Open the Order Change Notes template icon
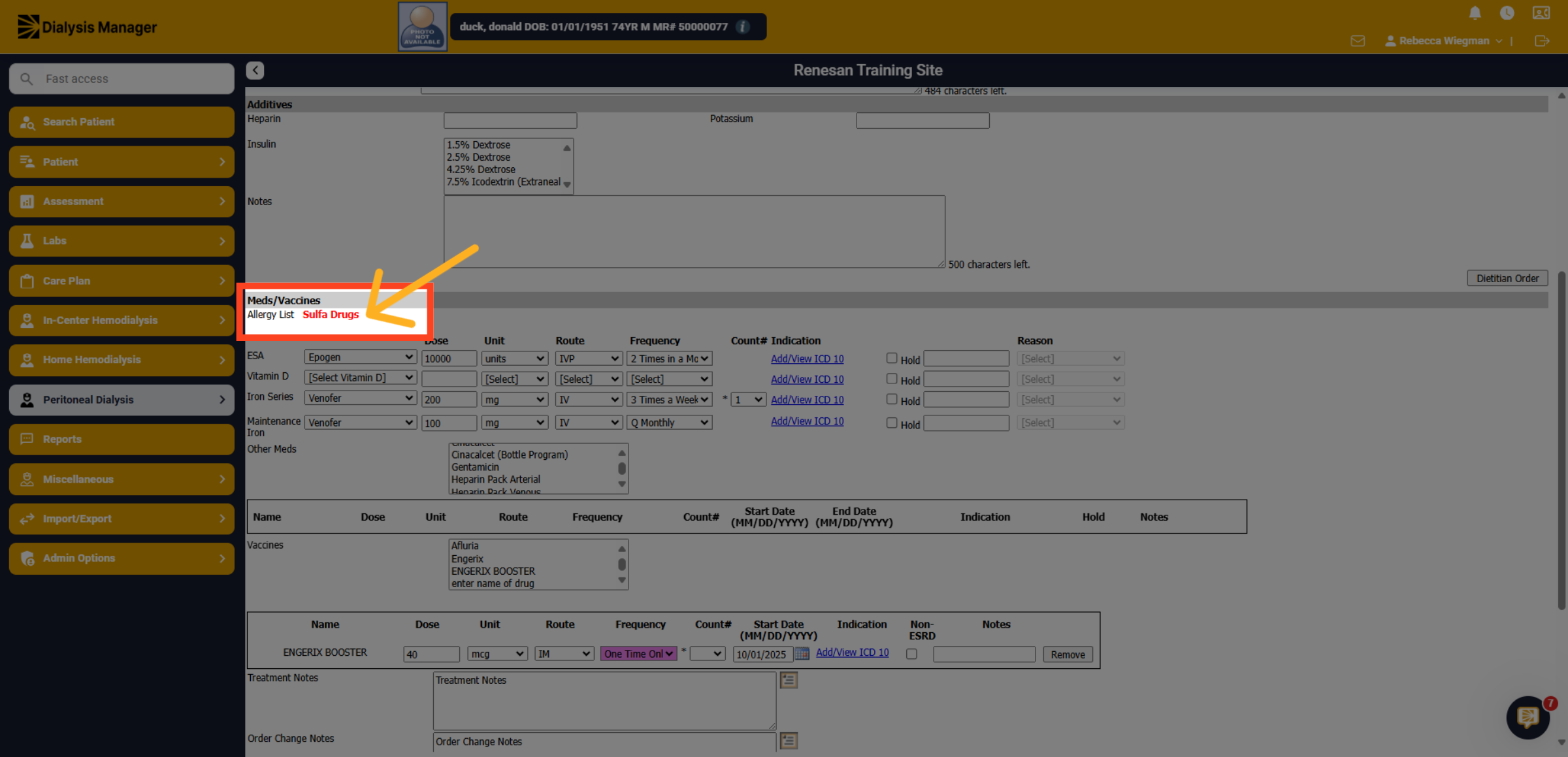The image size is (1568, 757). 789,741
